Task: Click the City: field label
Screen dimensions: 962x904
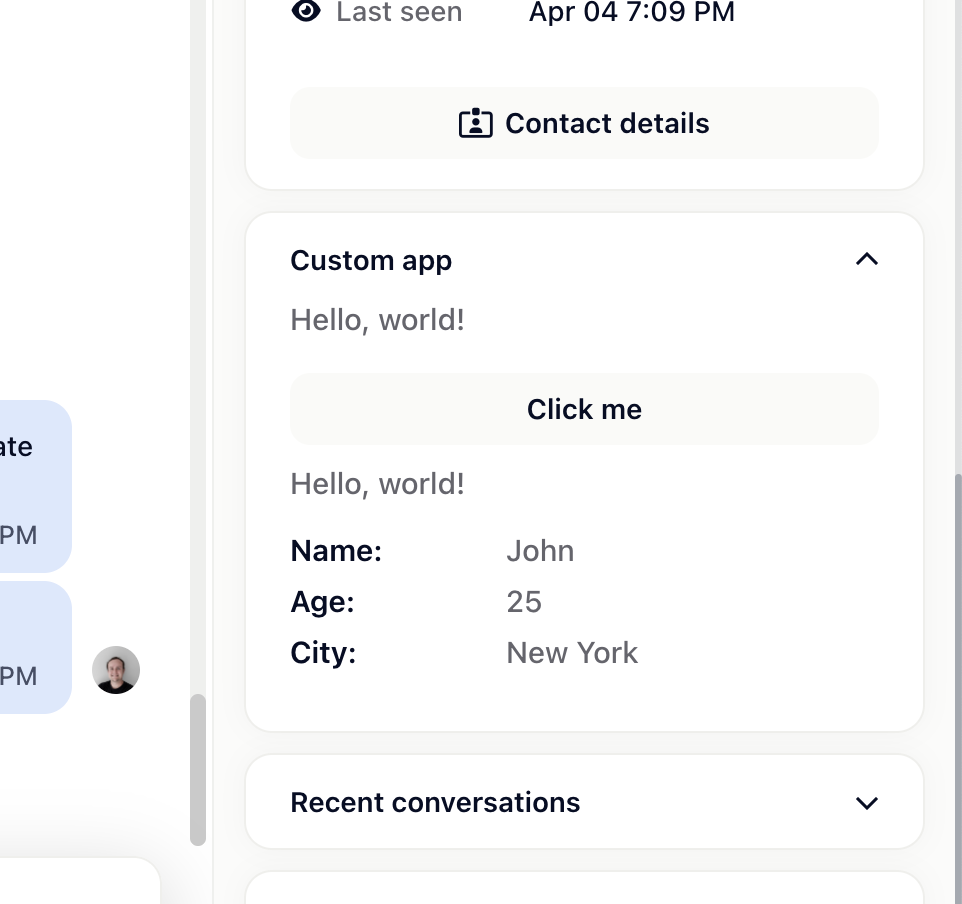Action: pyautogui.click(x=323, y=653)
